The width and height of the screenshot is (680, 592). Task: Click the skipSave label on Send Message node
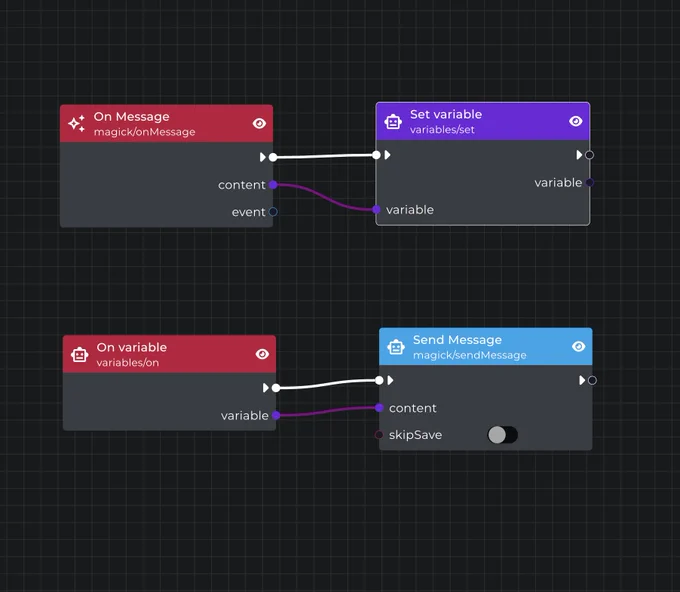(x=415, y=435)
